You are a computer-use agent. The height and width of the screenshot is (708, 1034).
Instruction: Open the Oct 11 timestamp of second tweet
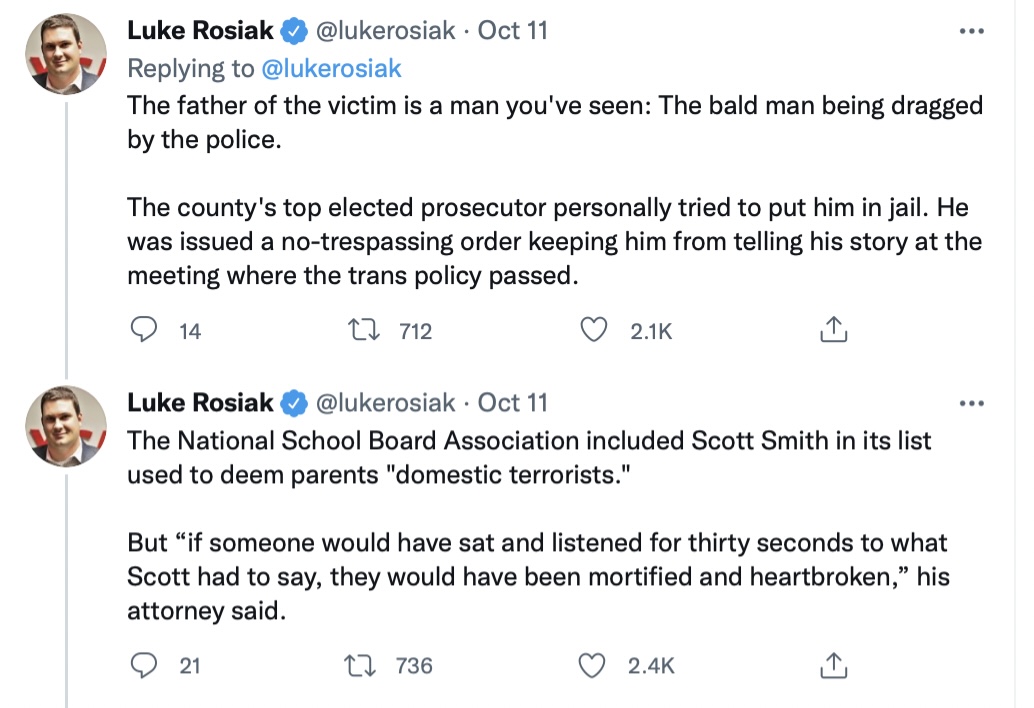[x=513, y=403]
